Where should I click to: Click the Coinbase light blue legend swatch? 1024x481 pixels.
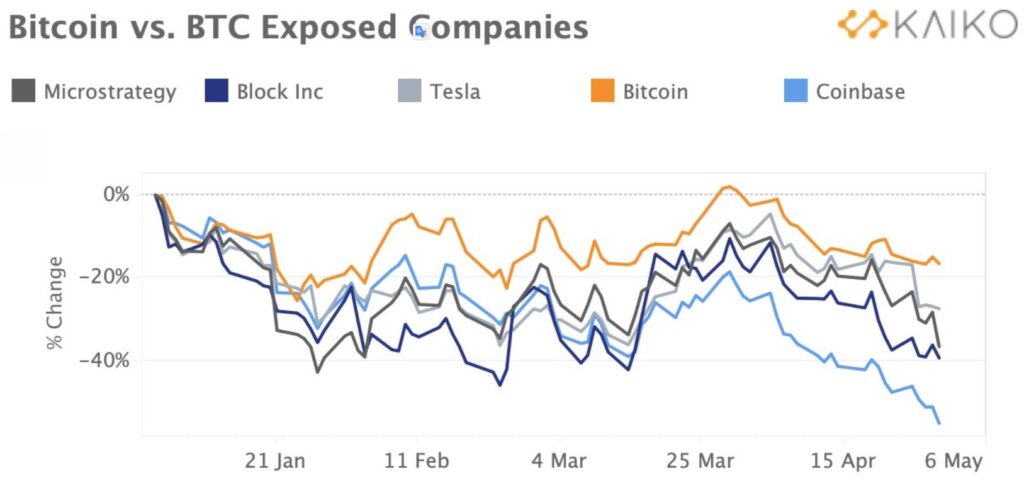coord(795,91)
